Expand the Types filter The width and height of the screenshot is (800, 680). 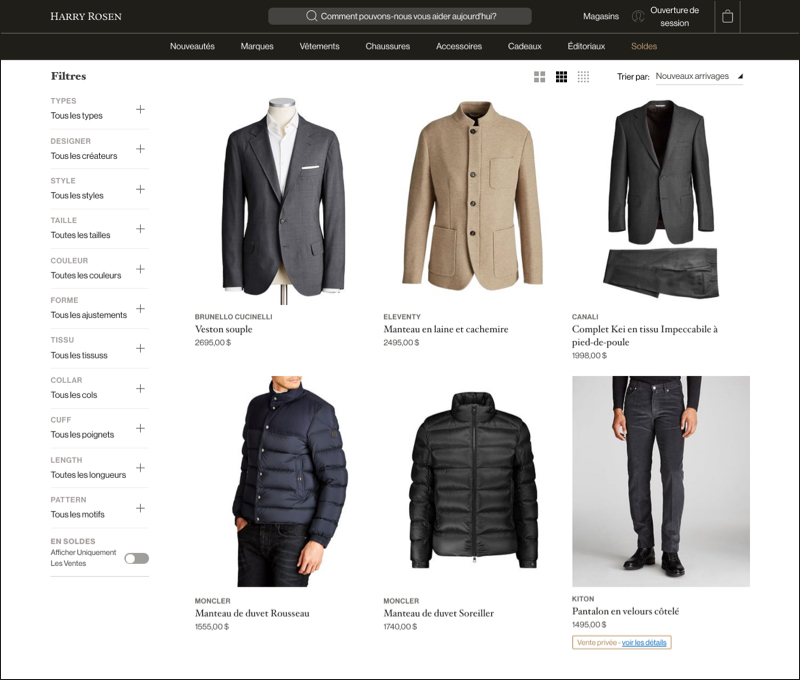[x=140, y=109]
